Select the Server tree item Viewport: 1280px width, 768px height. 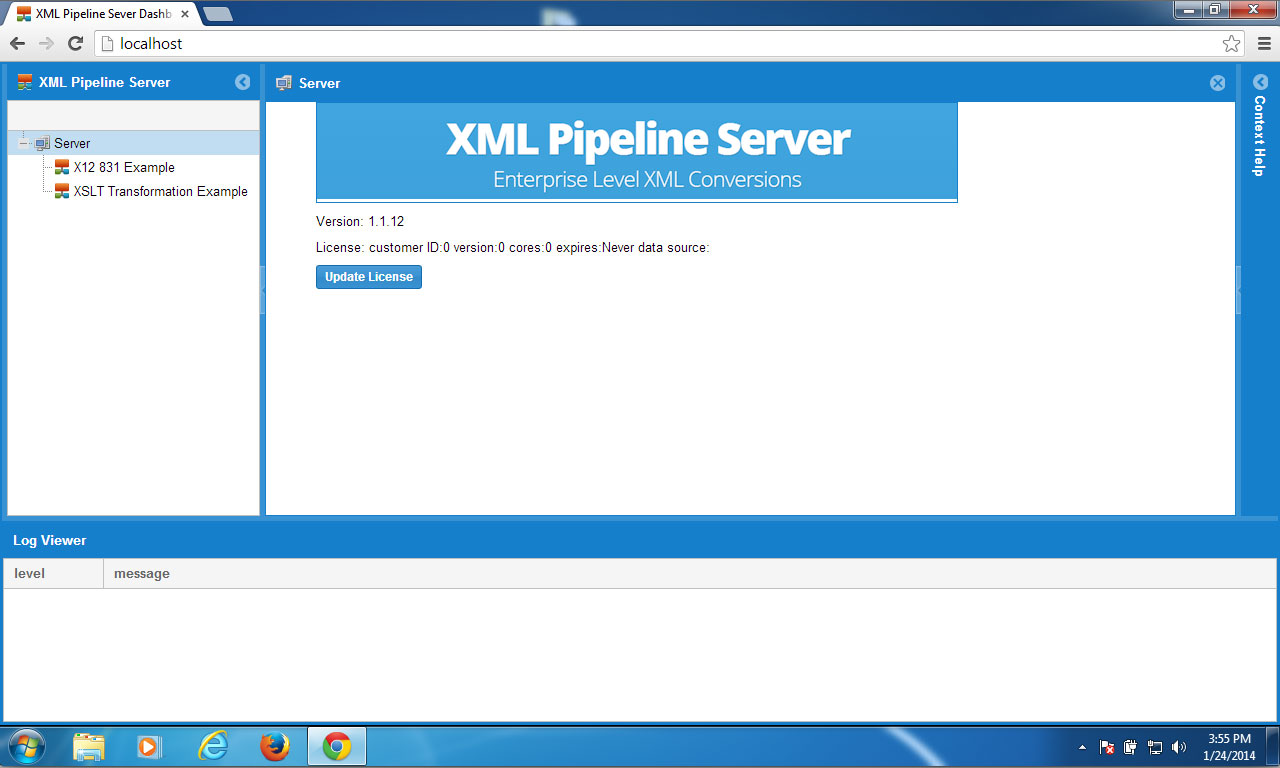(133, 143)
